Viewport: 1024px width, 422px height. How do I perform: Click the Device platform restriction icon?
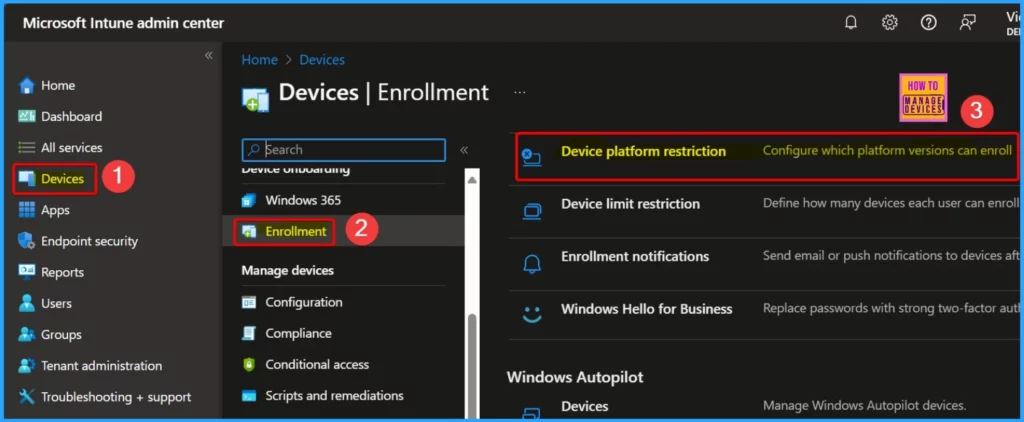[x=531, y=157]
